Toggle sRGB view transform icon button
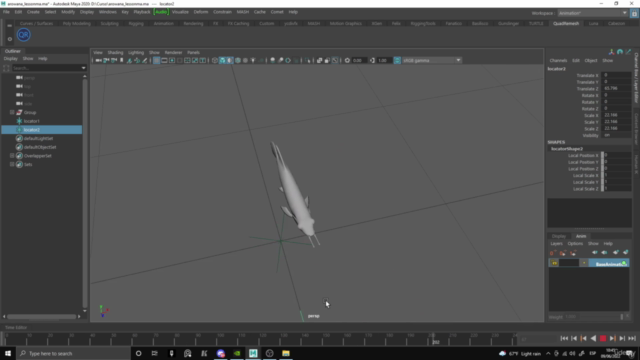This screenshot has width=640, height=360. click(x=397, y=60)
